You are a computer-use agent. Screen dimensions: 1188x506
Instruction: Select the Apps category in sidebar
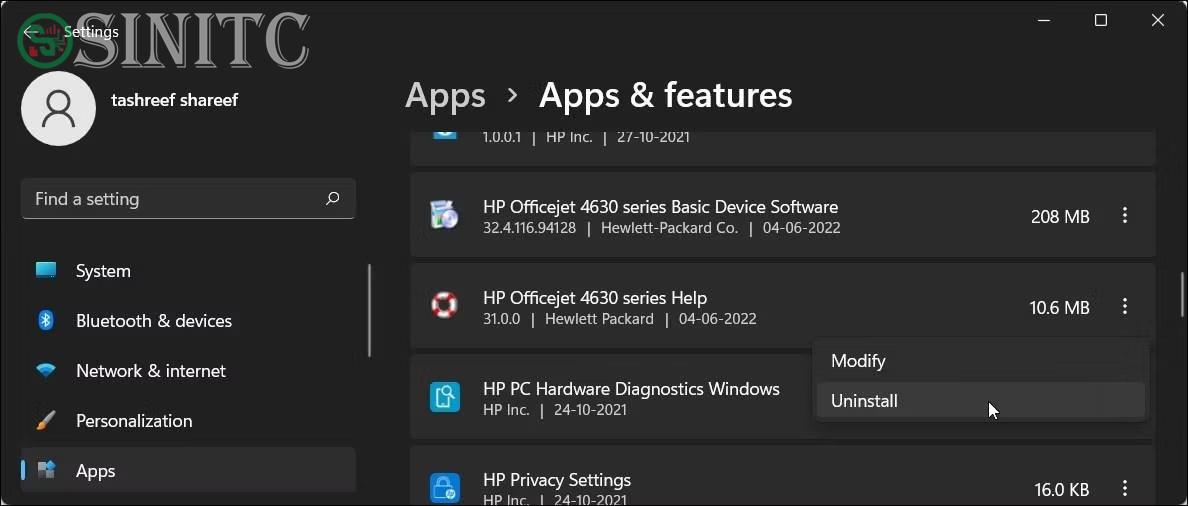pyautogui.click(x=188, y=470)
